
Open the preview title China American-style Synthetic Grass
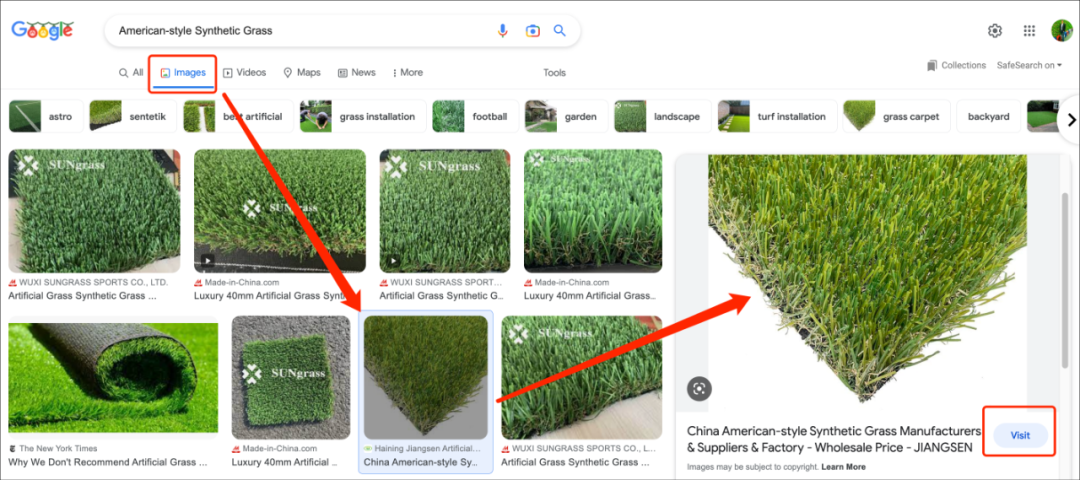click(x=833, y=439)
